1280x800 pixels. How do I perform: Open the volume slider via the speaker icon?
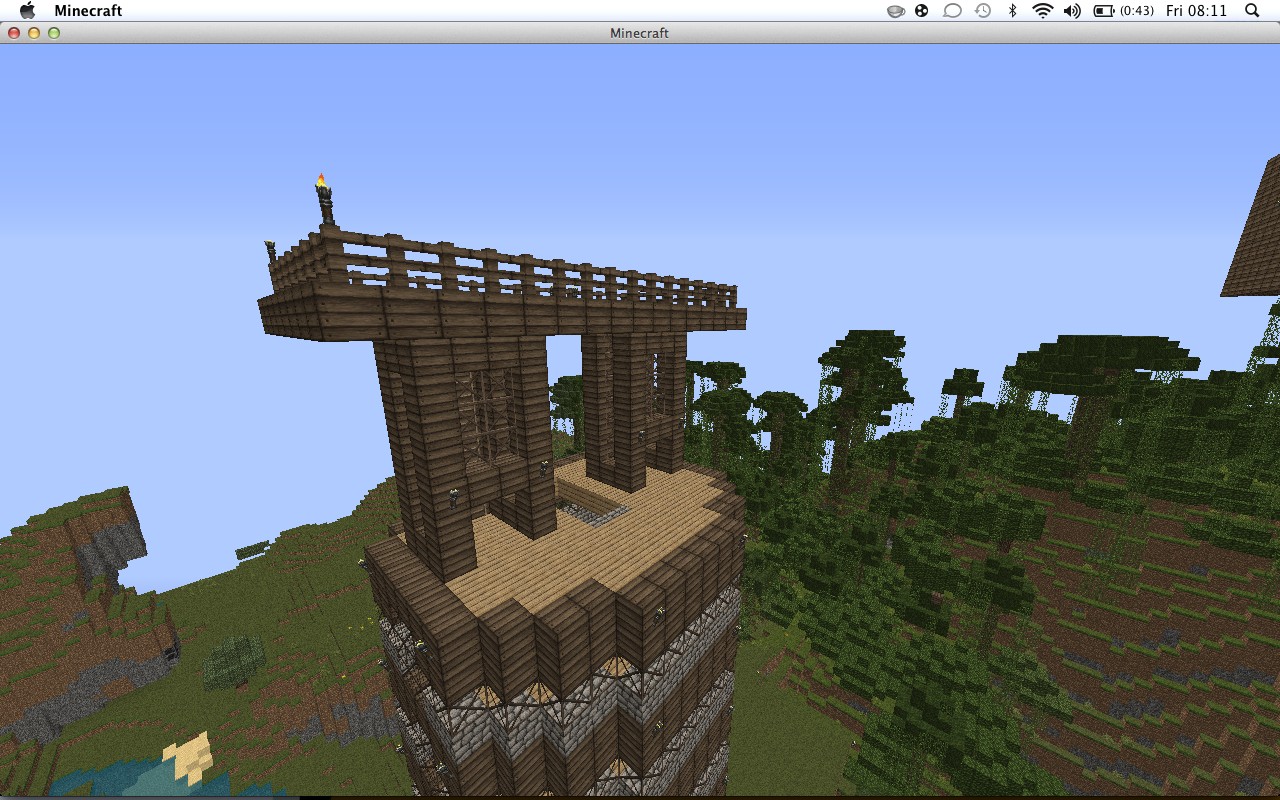(x=1073, y=11)
